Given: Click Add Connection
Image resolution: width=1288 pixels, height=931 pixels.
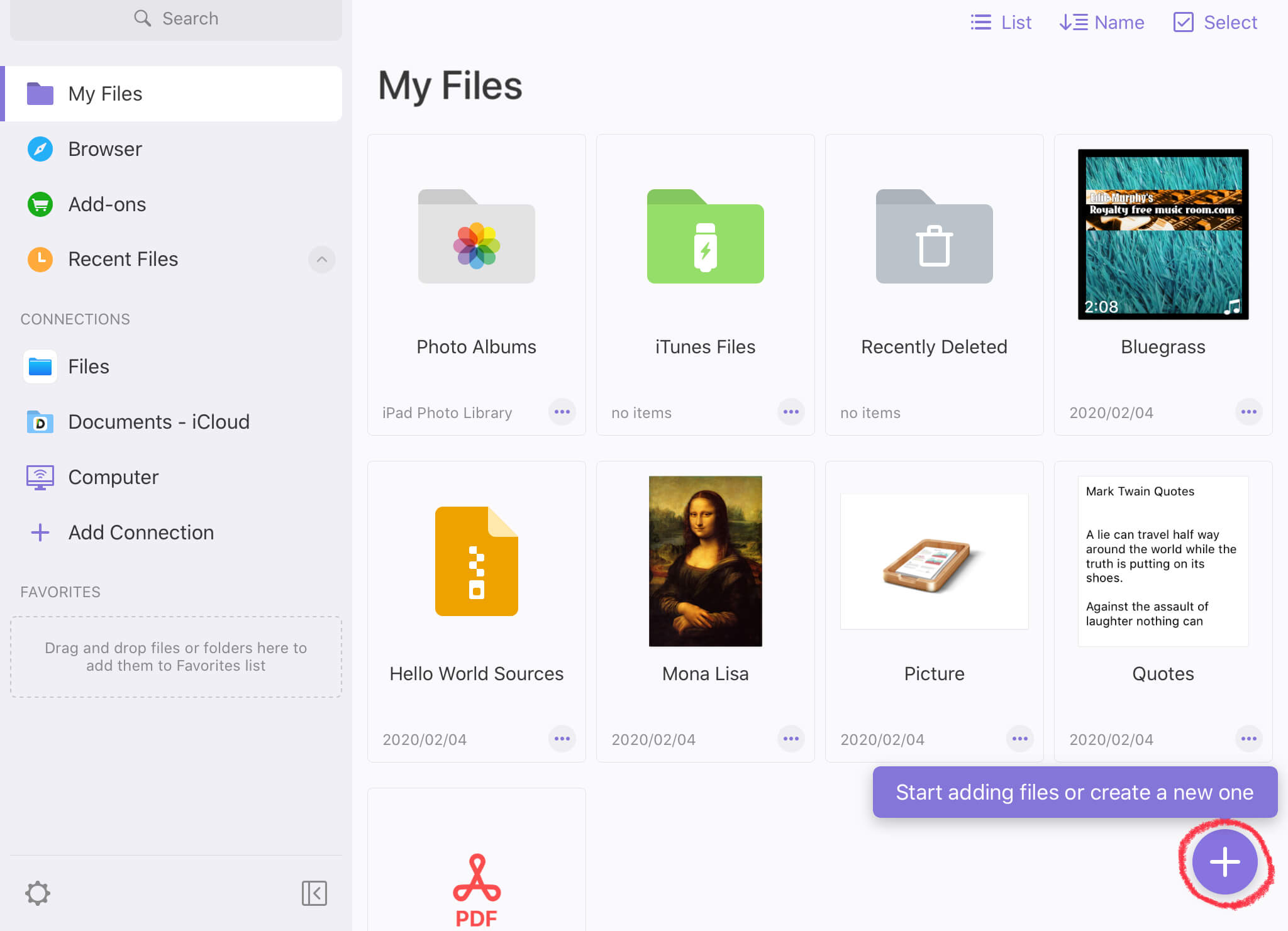Looking at the screenshot, I should 141,532.
